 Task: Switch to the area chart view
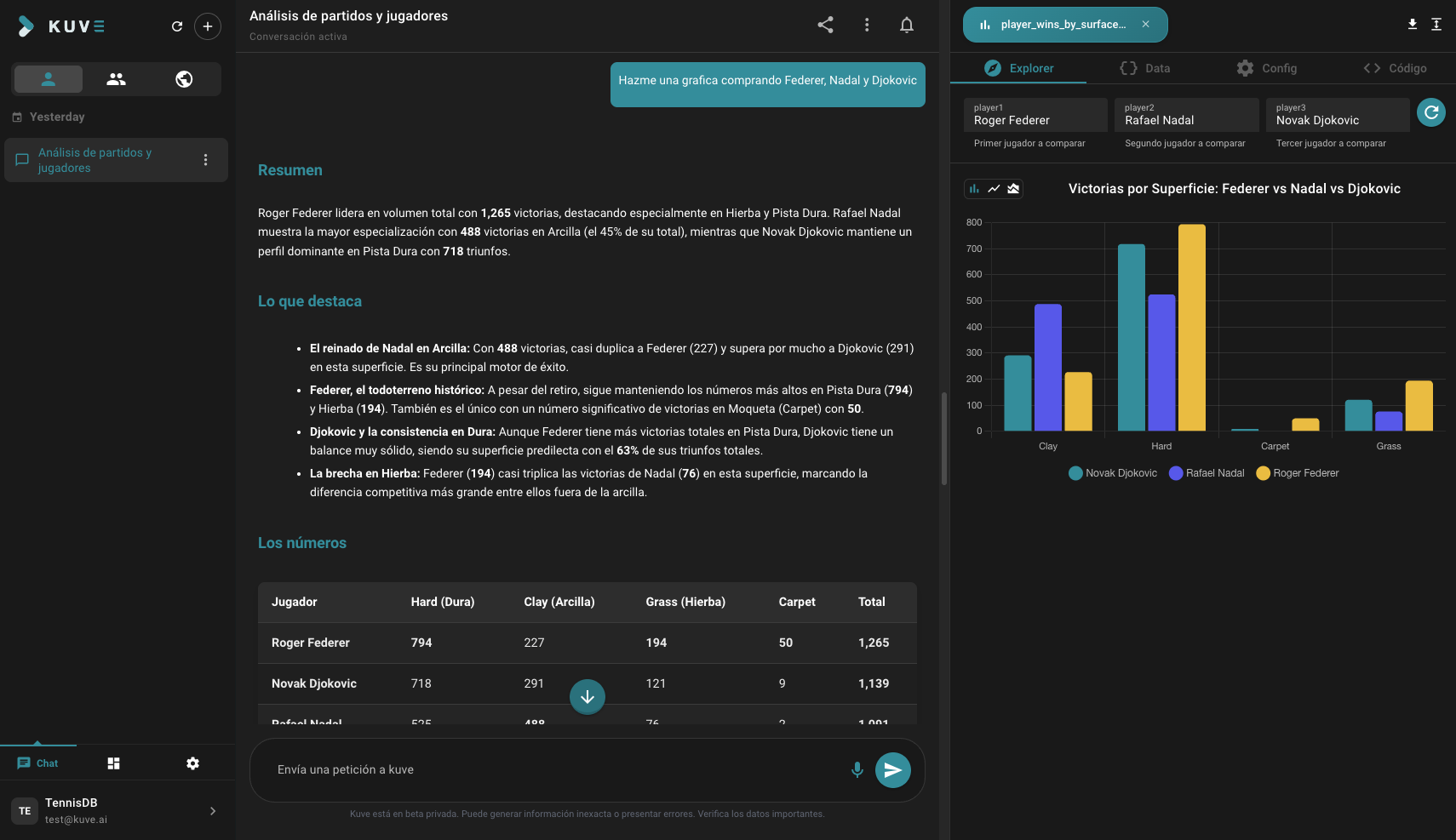(x=1012, y=189)
